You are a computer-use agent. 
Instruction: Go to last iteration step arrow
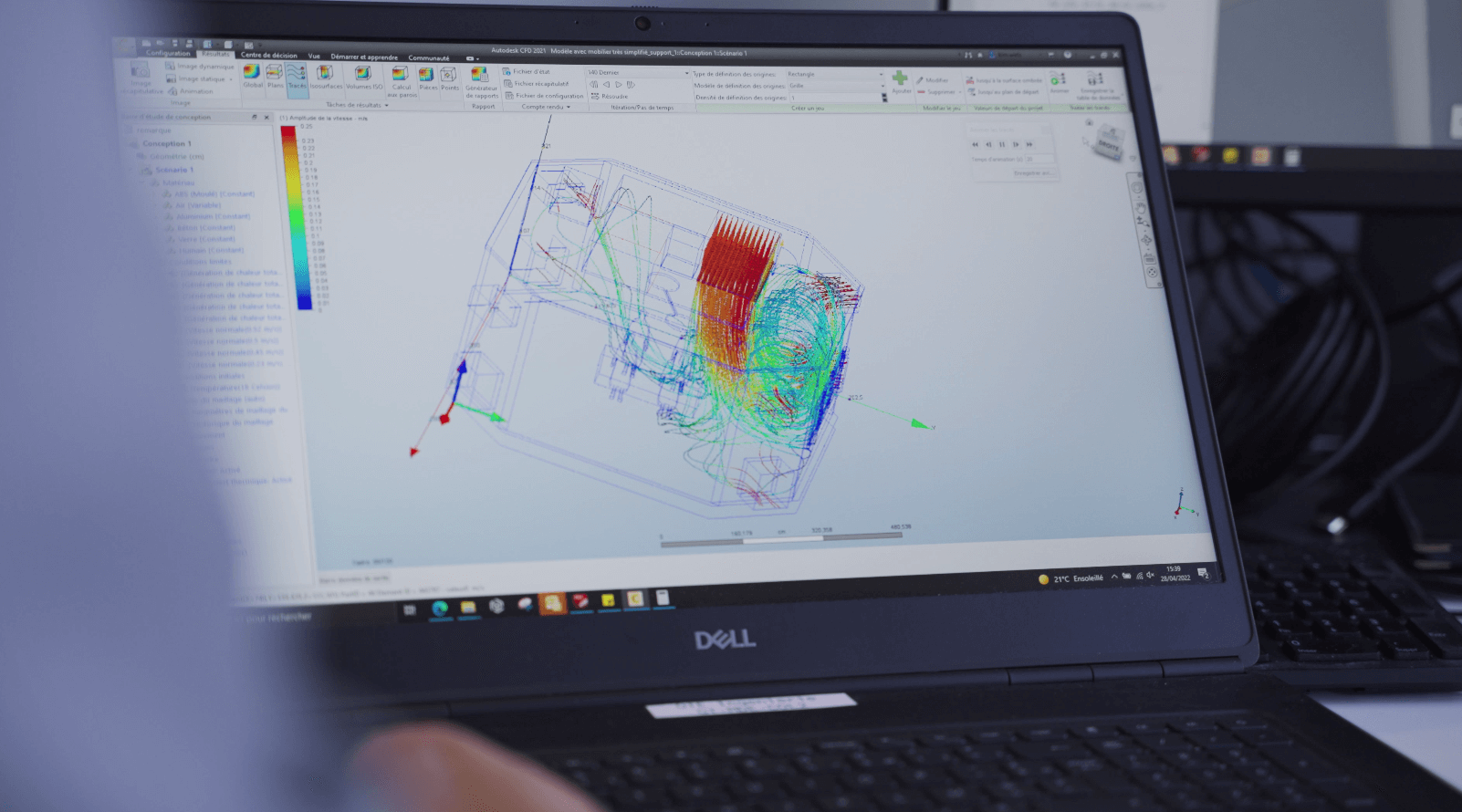tap(631, 85)
